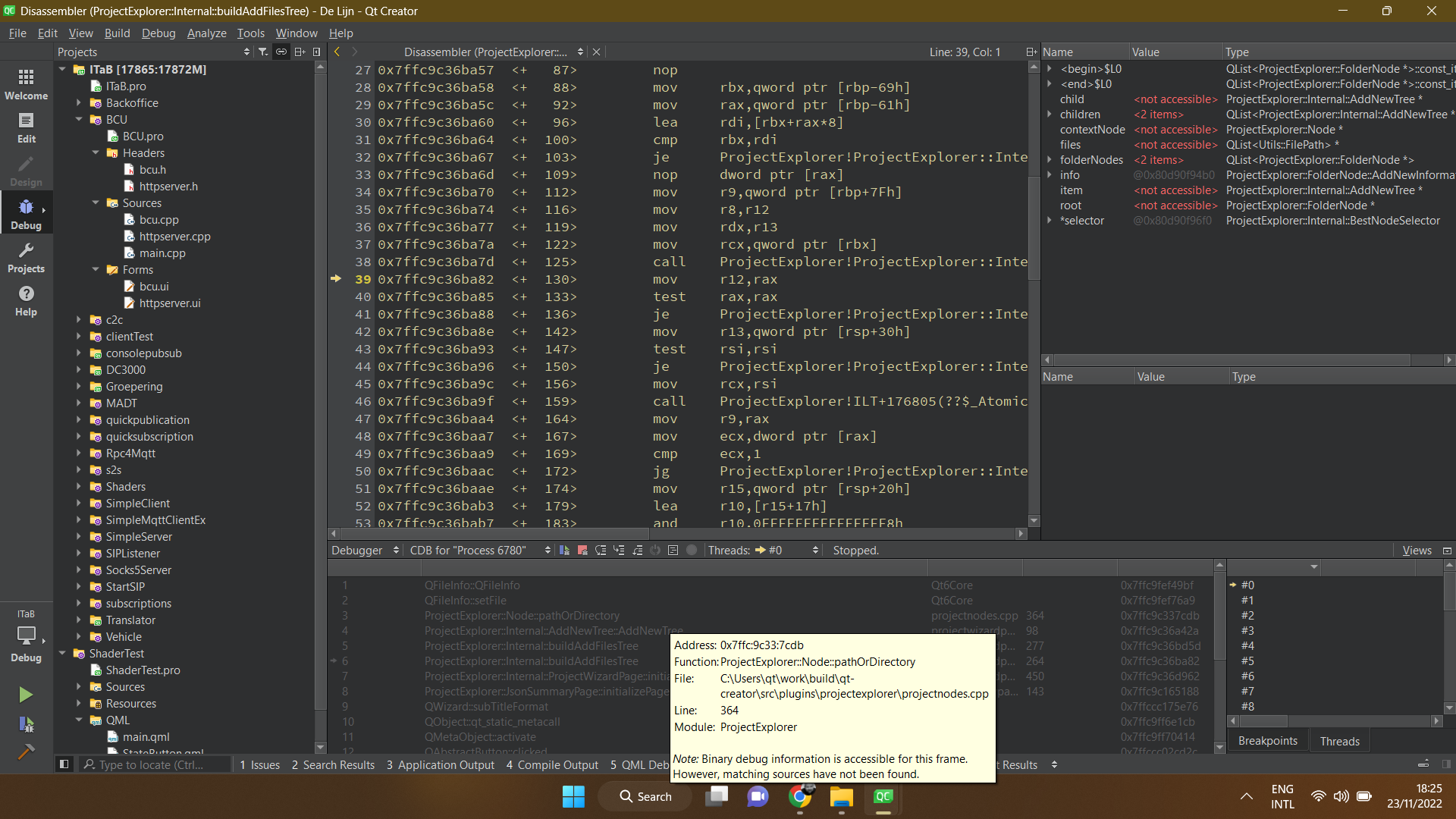
Task: Step over the current instruction
Action: point(601,550)
